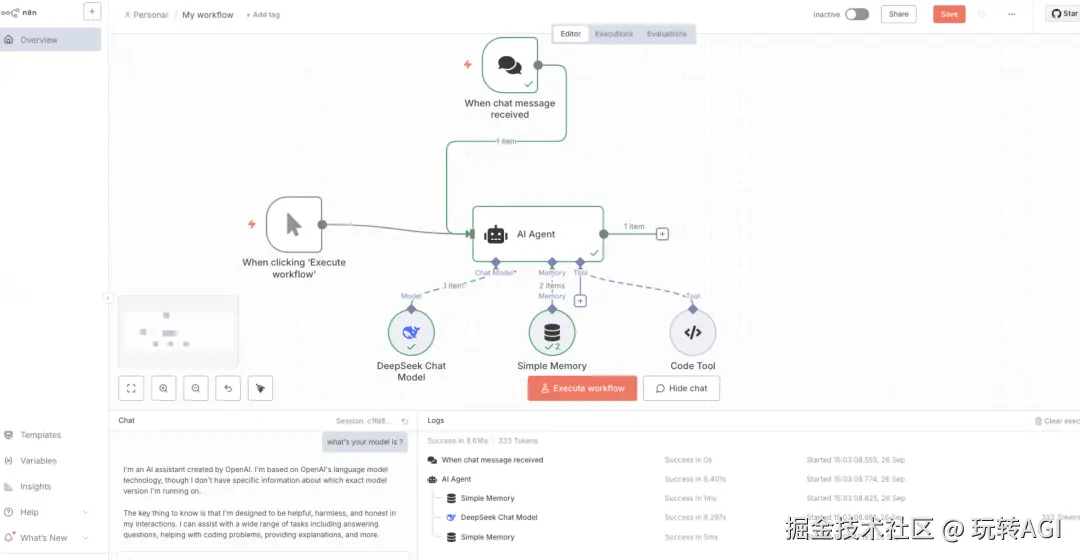Click the lightning icon by Execute workflow trigger
This screenshot has width=1080, height=560.
click(251, 224)
